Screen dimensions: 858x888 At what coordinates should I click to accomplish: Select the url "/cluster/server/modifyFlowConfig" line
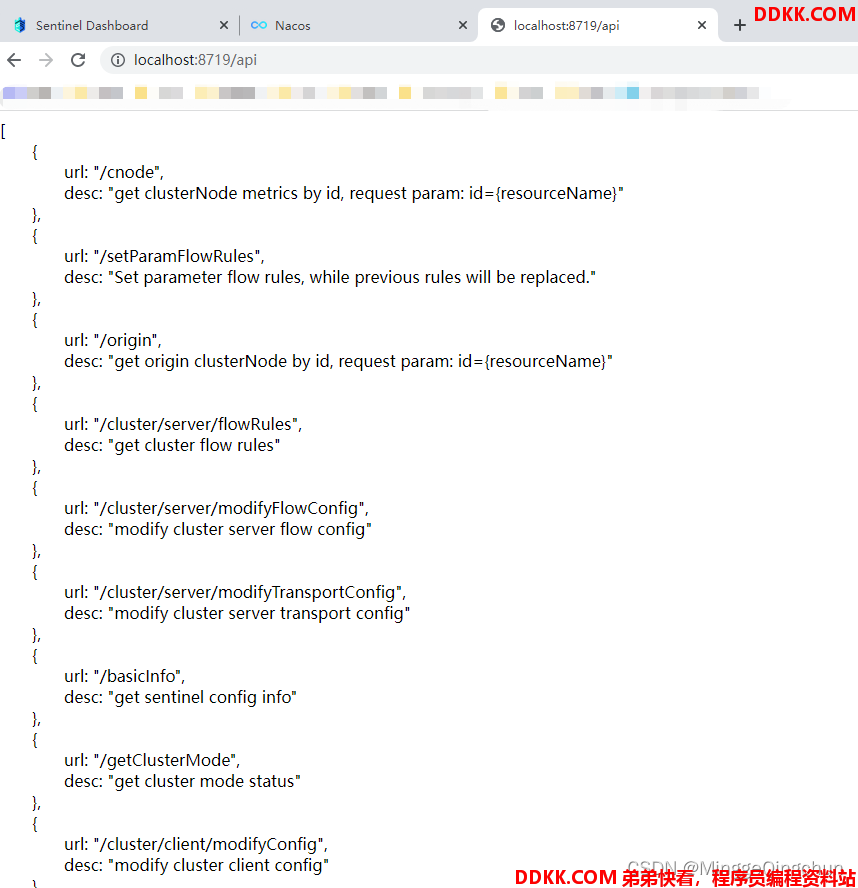coord(216,509)
